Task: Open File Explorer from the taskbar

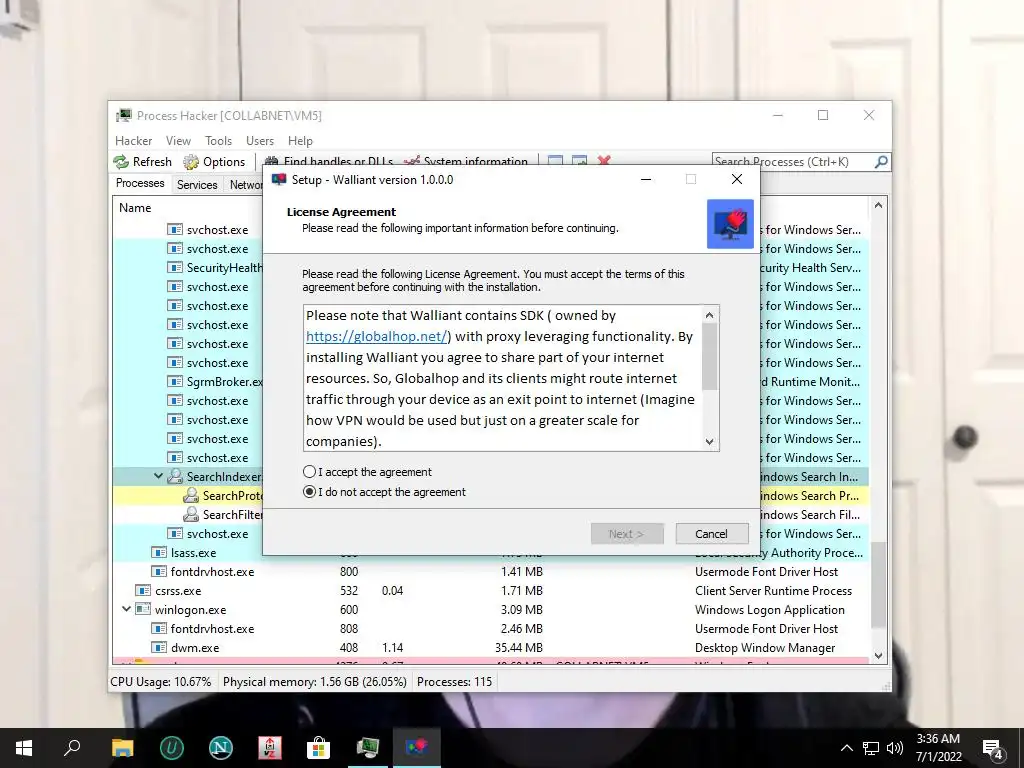Action: [x=122, y=748]
